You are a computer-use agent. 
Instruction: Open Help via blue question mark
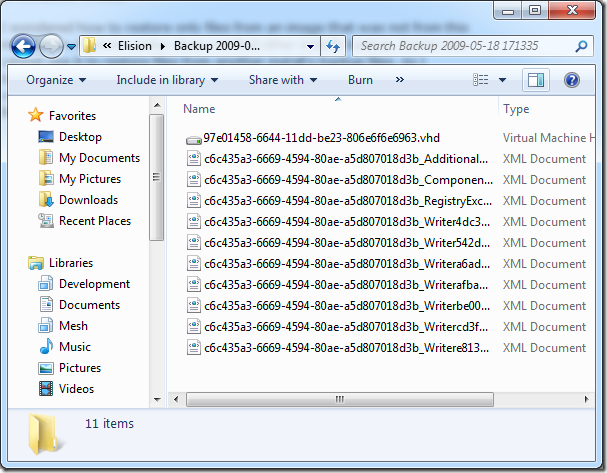point(572,80)
